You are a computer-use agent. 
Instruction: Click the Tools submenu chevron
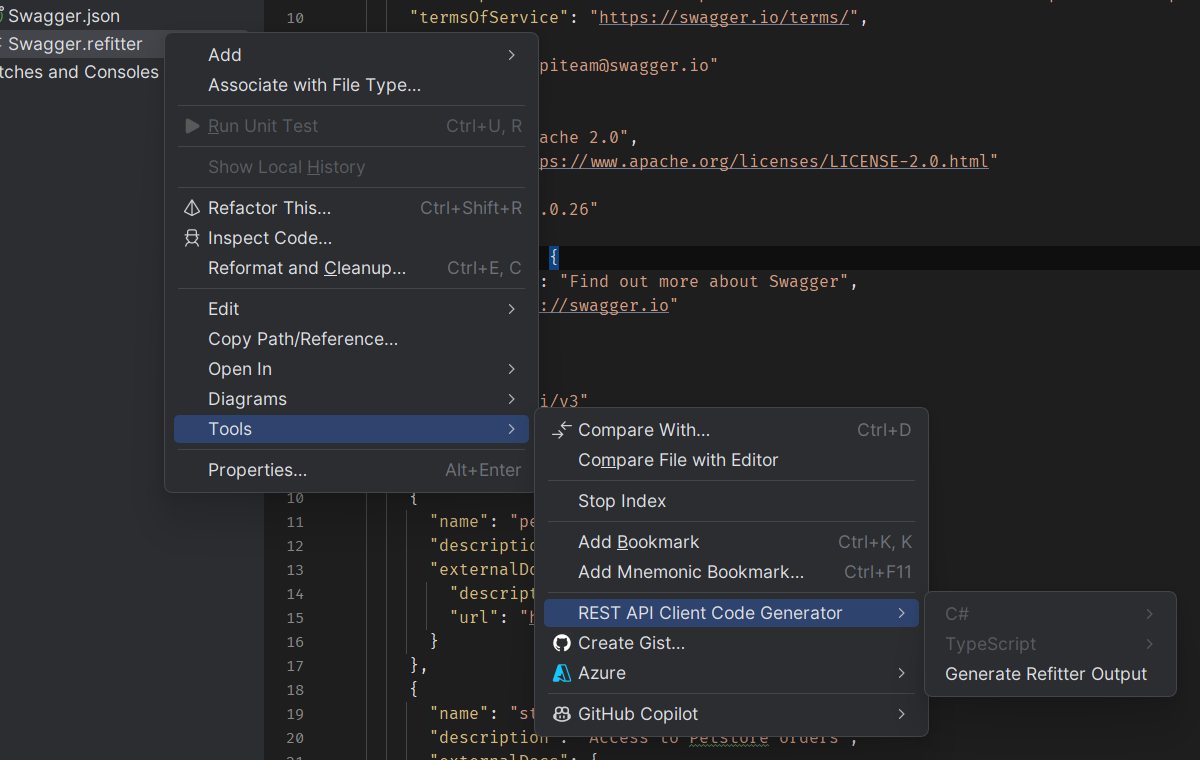click(512, 429)
